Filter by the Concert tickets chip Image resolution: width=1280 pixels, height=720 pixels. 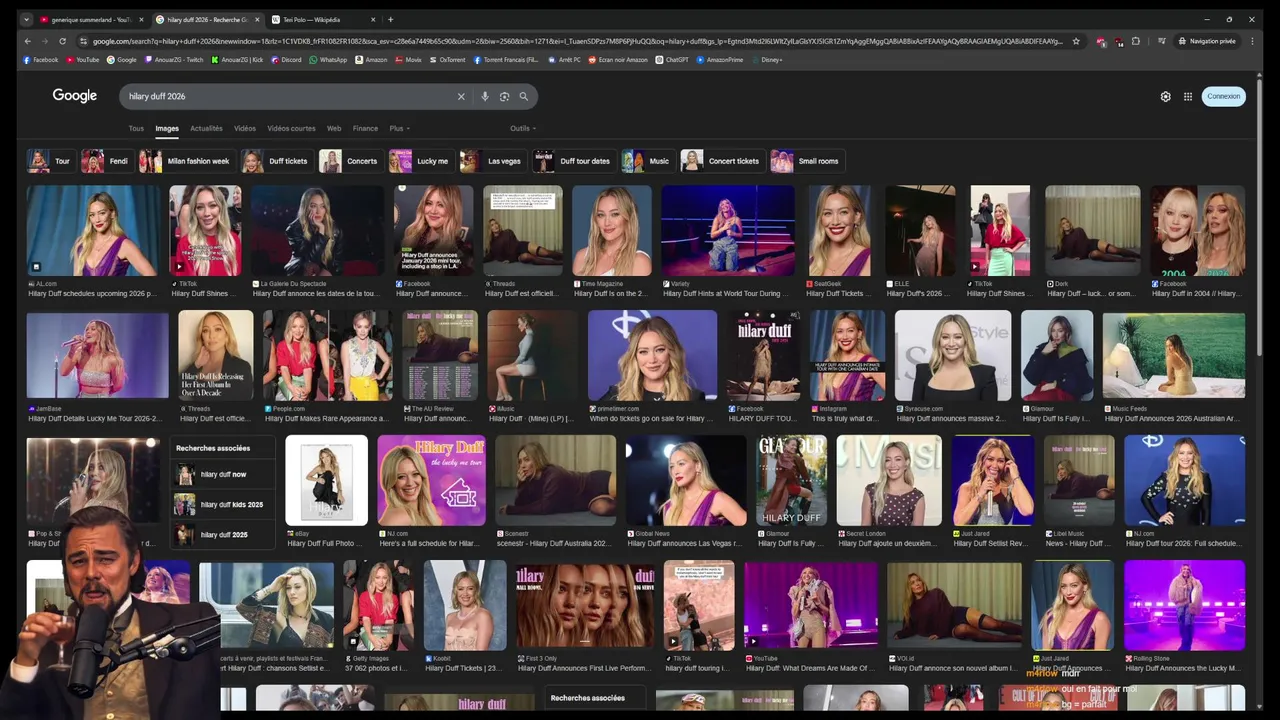click(722, 161)
